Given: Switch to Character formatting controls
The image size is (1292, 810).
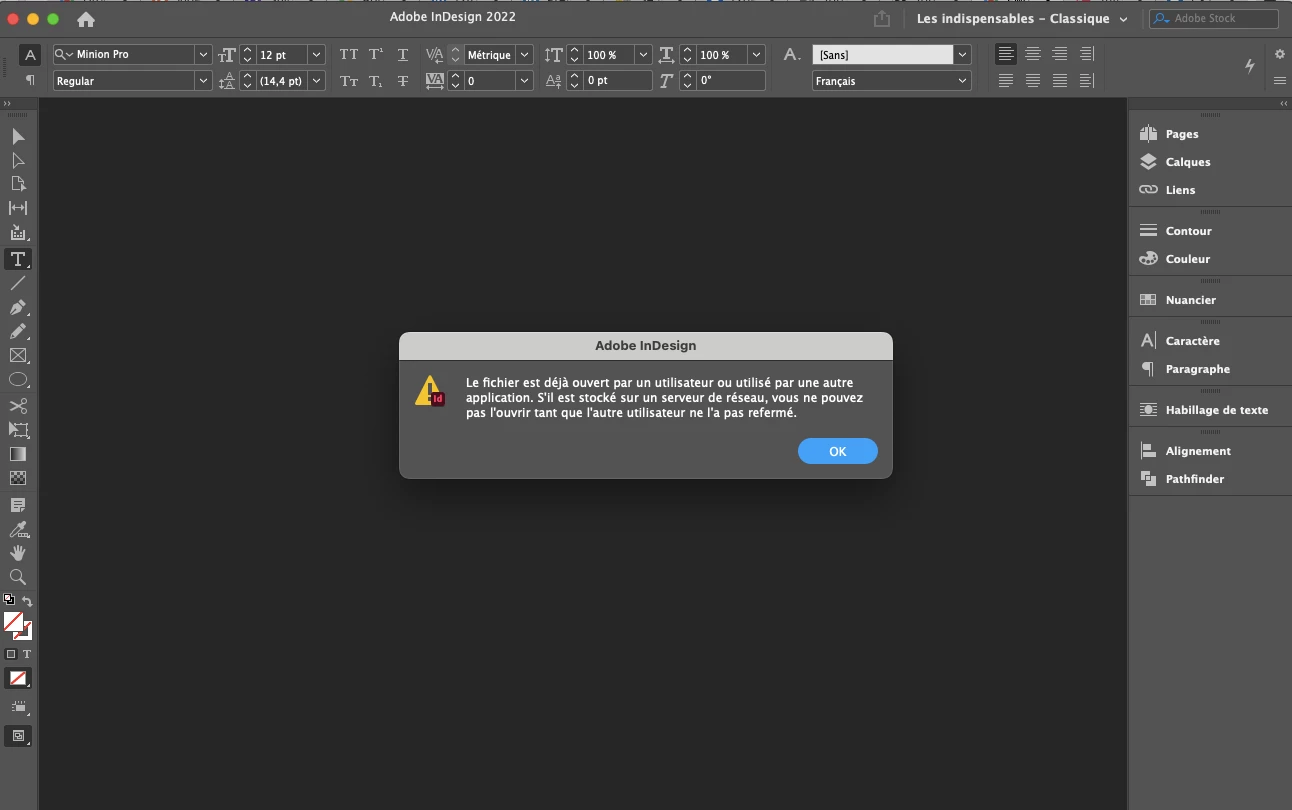Looking at the screenshot, I should pos(30,55).
